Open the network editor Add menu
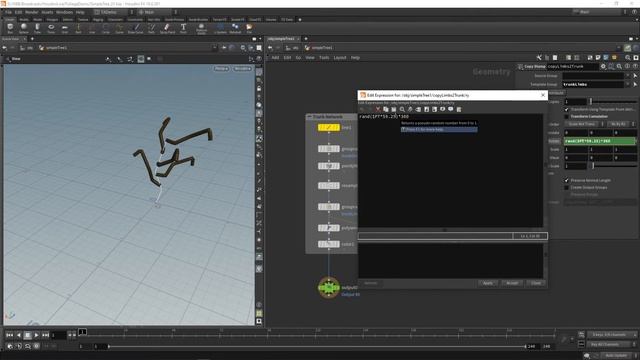Viewport: 640px width, 360px height. coord(276,58)
